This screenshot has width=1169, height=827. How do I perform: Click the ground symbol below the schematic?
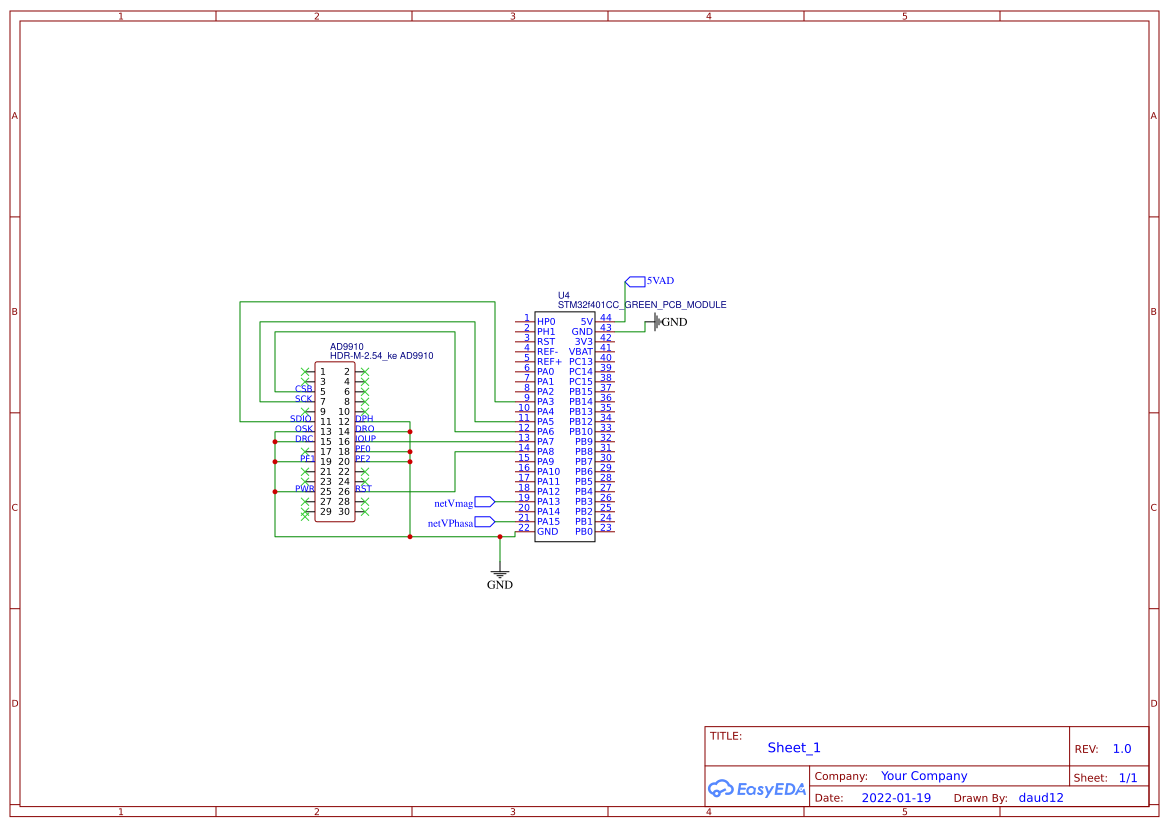[500, 572]
